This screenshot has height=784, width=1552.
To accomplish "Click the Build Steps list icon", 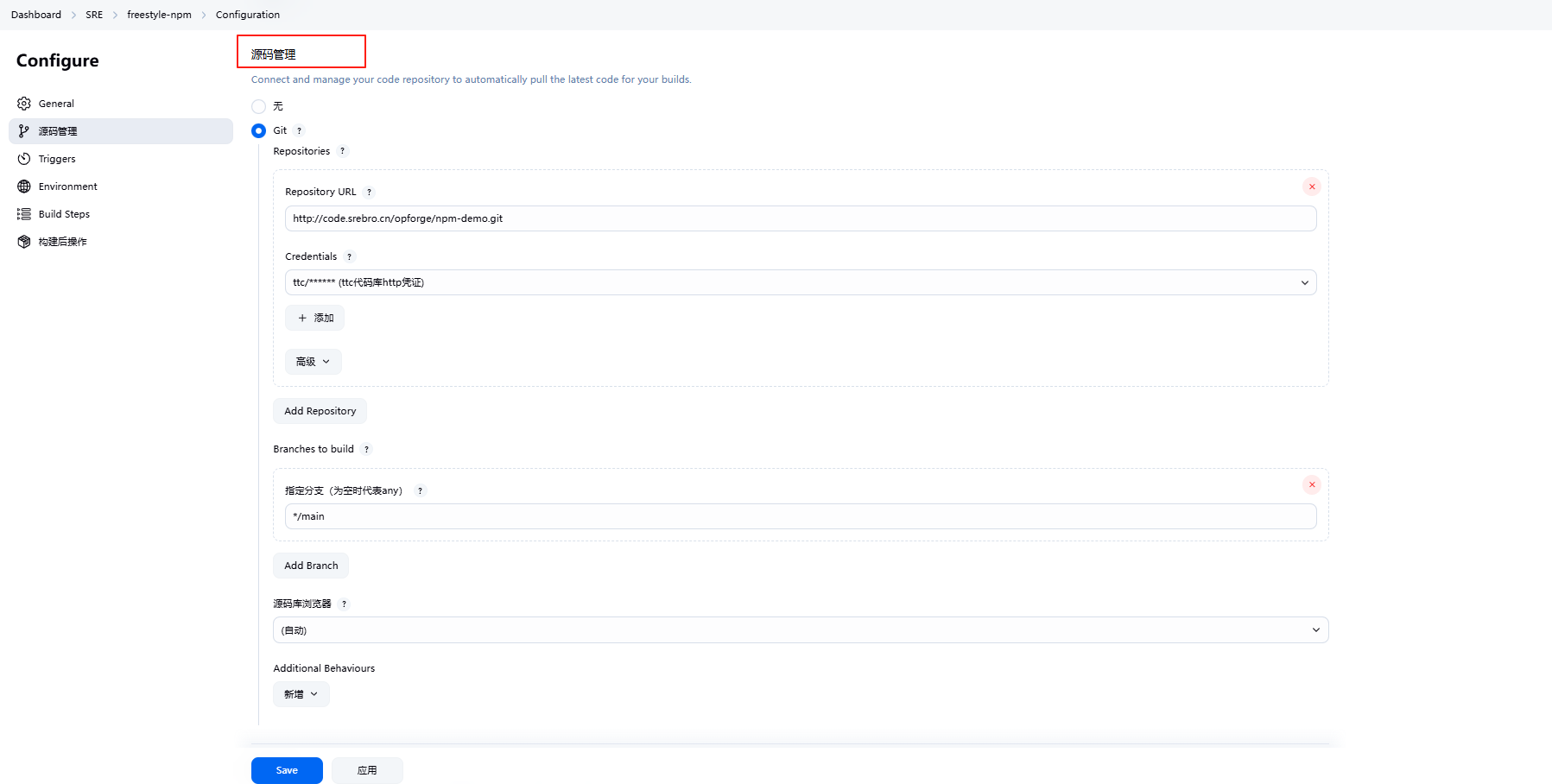I will (x=24, y=214).
